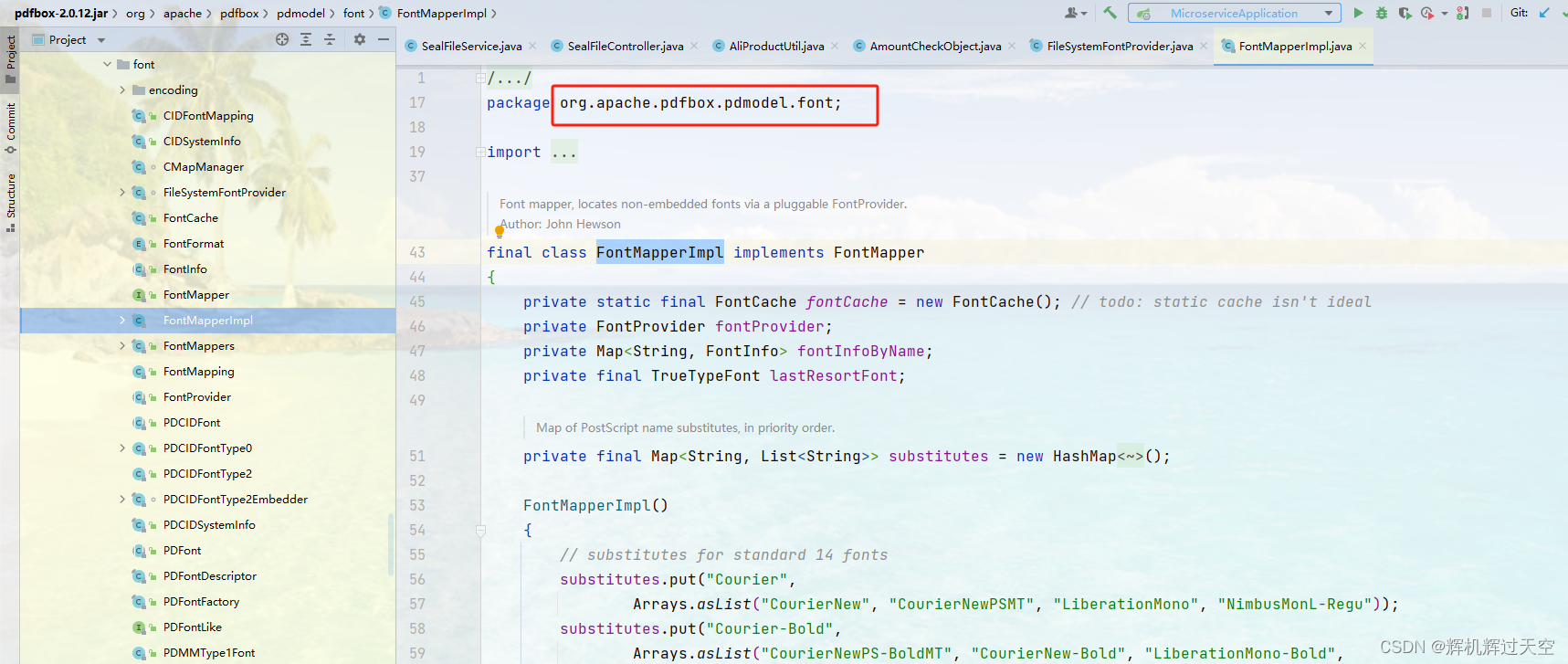Expand the encoding folder
This screenshot has width=1568, height=664.
tap(122, 90)
